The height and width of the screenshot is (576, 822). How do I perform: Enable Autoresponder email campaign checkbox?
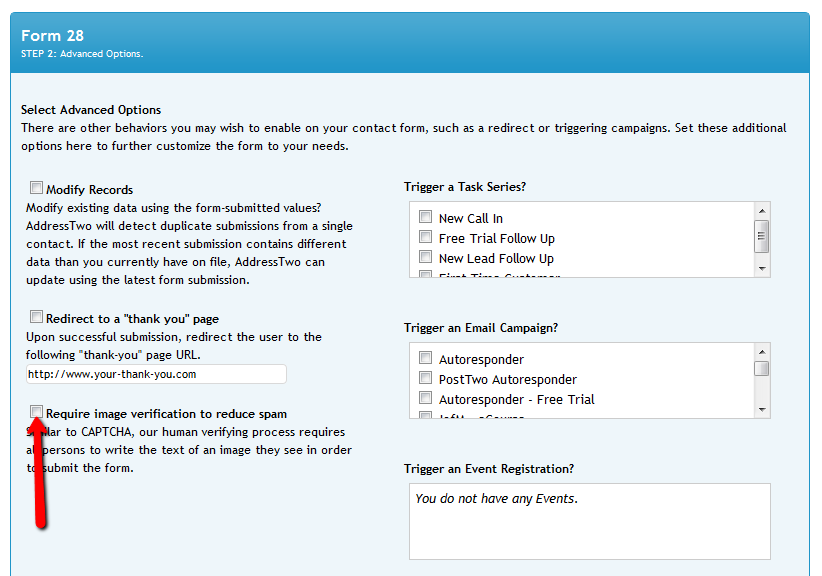(x=425, y=357)
